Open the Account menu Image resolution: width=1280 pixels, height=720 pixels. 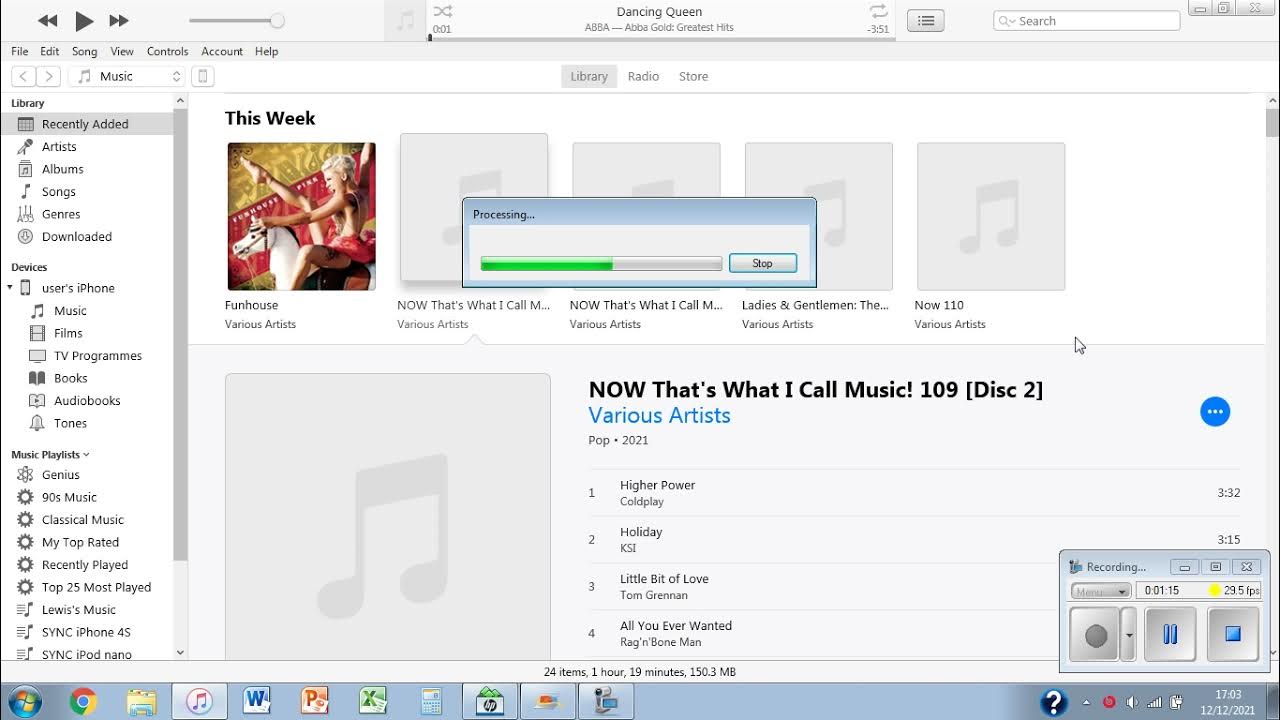coord(222,51)
